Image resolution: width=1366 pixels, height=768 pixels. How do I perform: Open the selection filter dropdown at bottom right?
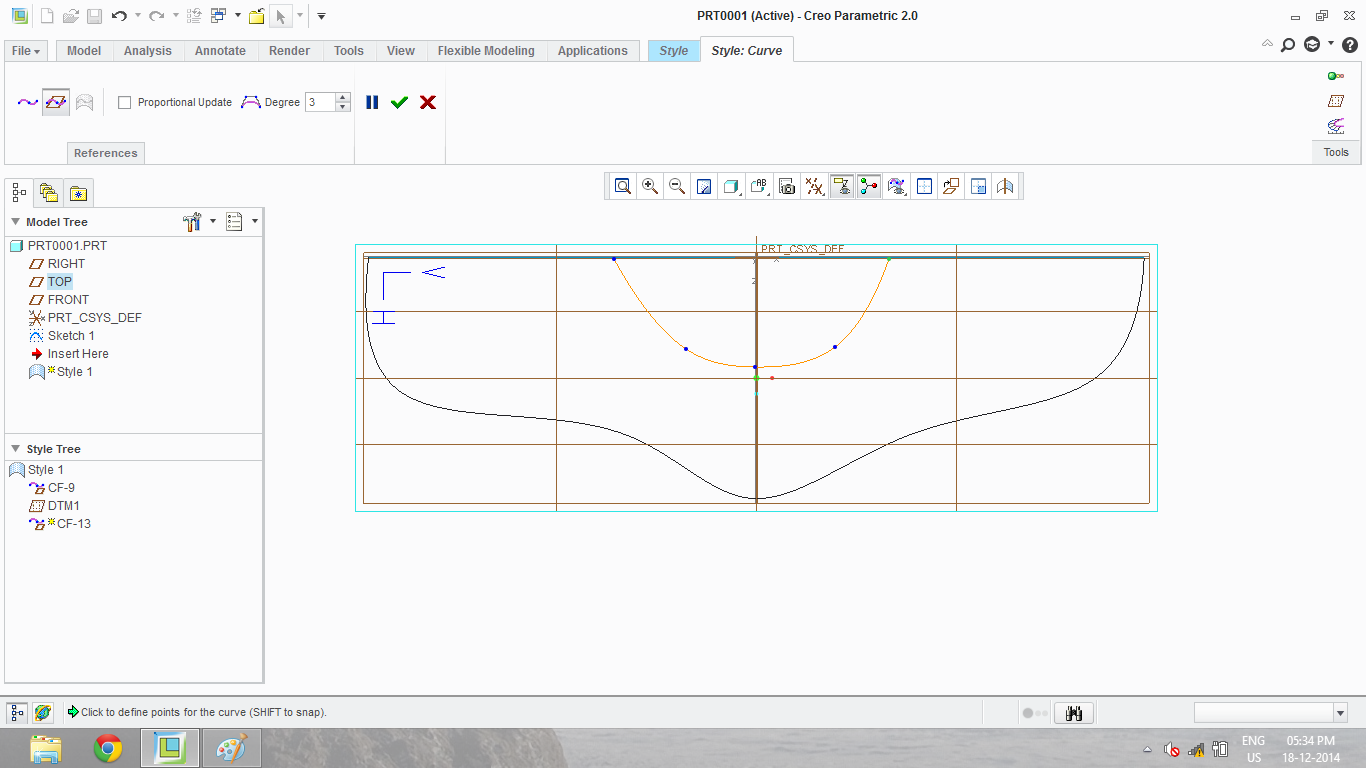click(1340, 713)
